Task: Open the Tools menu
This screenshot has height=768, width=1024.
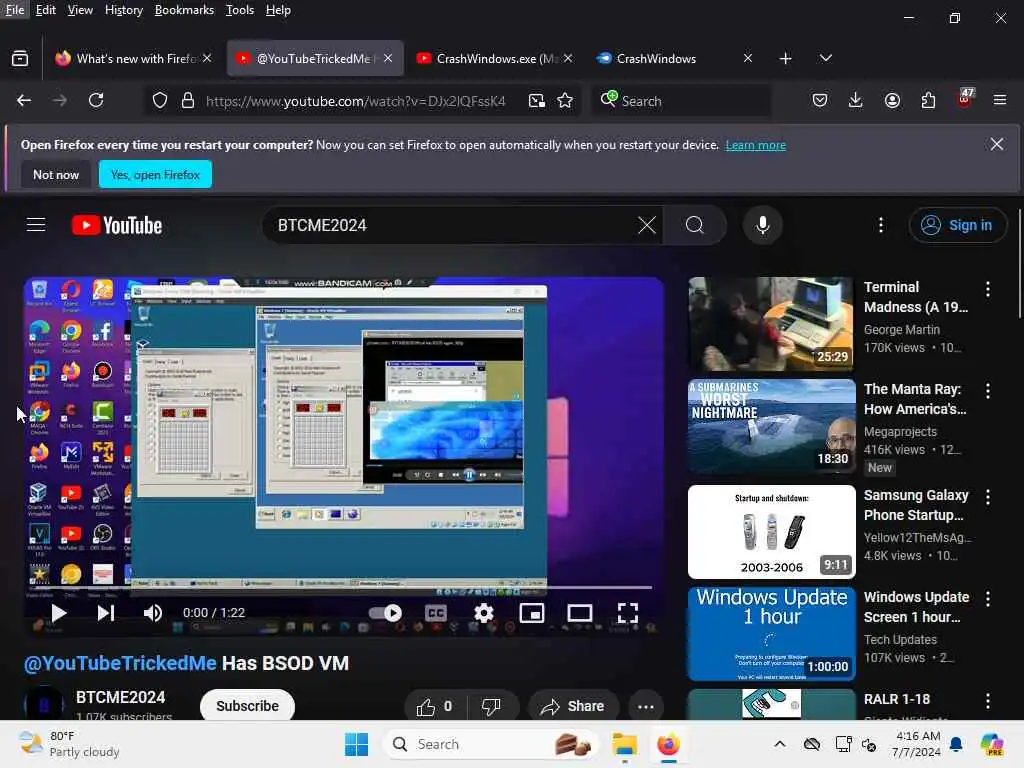Action: tap(240, 10)
